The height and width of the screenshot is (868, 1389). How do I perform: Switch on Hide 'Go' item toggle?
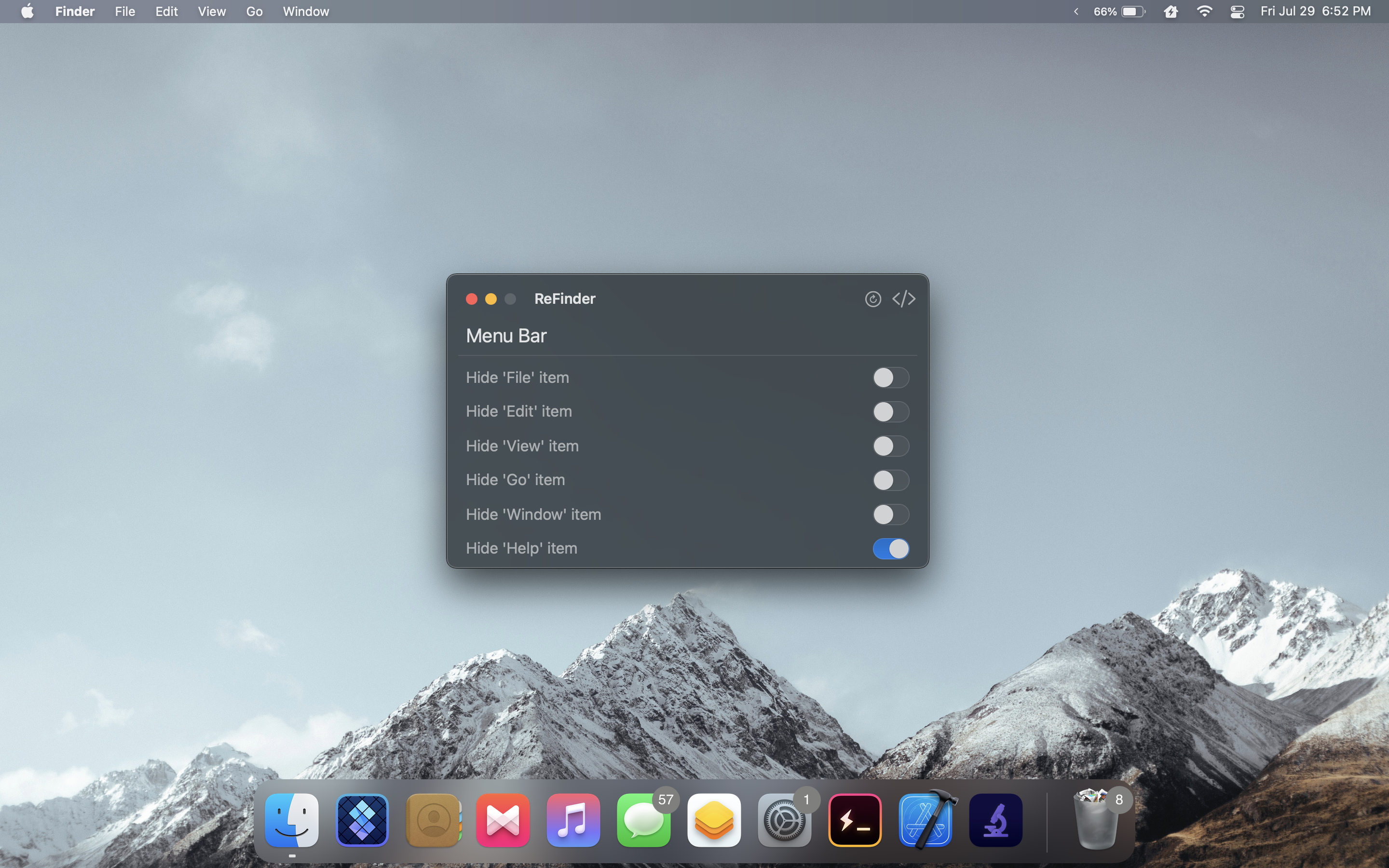[890, 480]
